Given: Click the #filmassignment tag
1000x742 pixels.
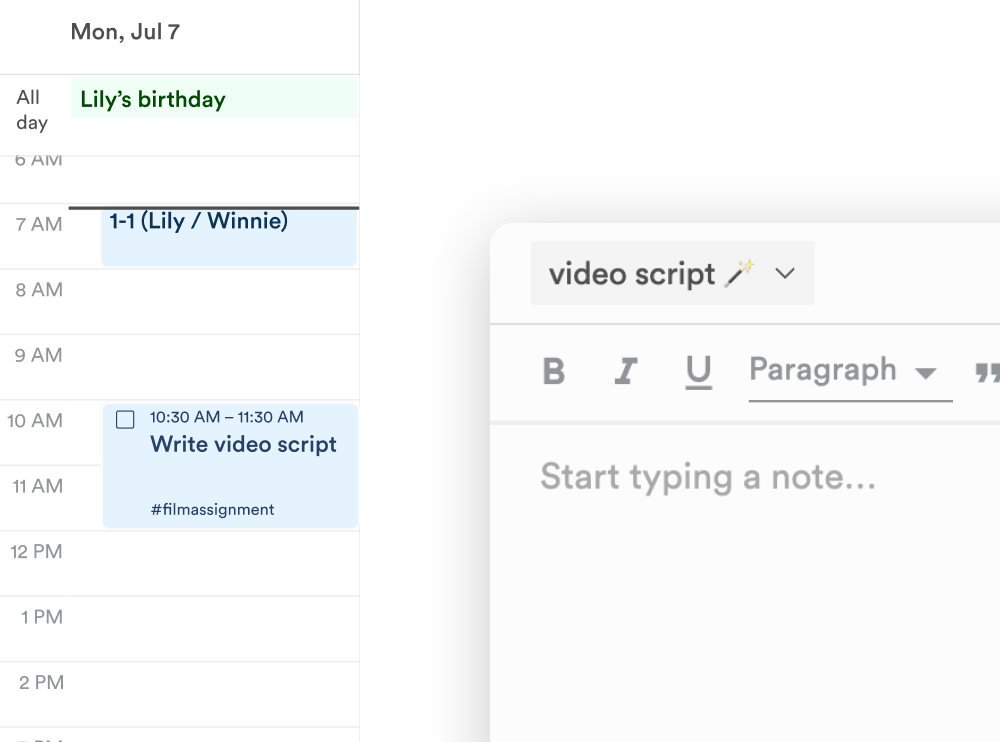Looking at the screenshot, I should [212, 510].
